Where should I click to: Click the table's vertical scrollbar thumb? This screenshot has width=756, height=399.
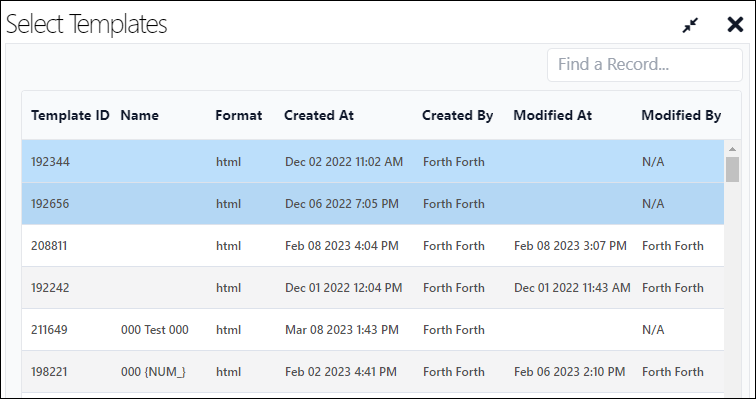click(732, 169)
